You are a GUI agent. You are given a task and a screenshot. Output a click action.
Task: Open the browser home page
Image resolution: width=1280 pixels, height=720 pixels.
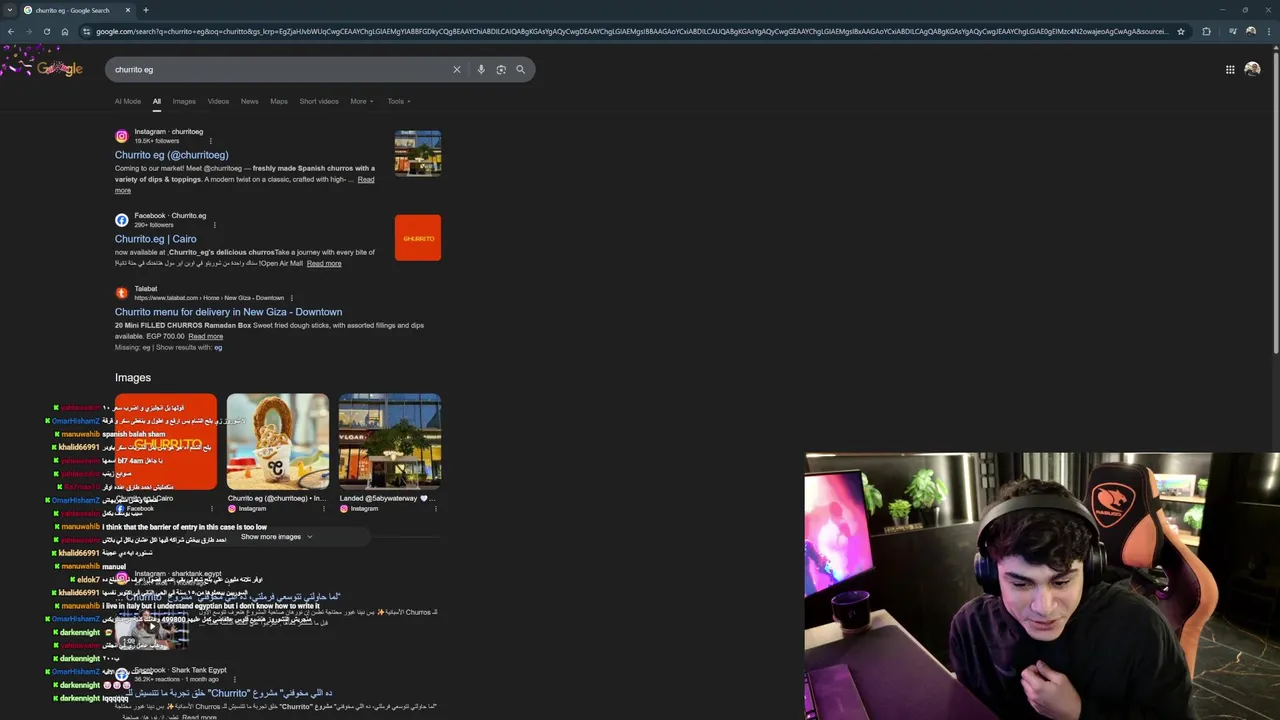pyautogui.click(x=65, y=31)
